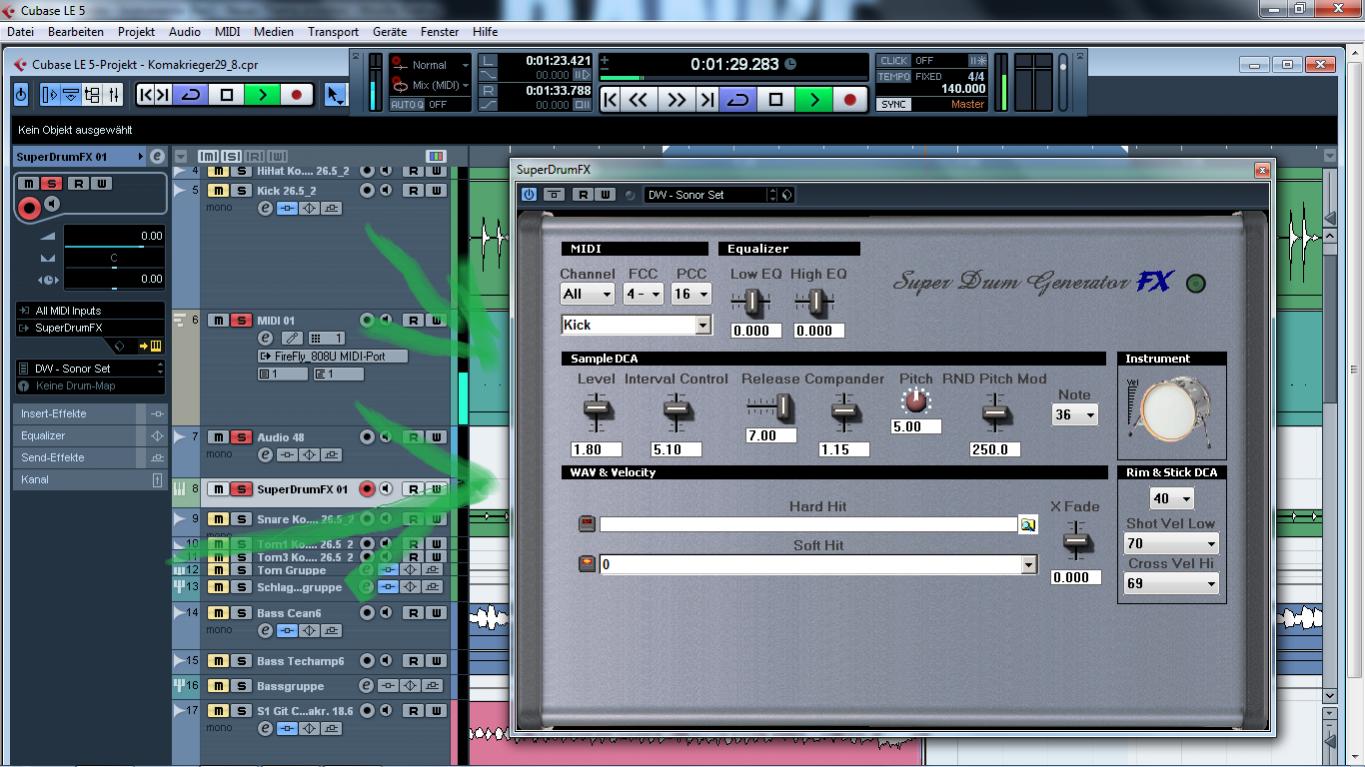Toggle the TEMPO track button
This screenshot has height=767, width=1365.
[893, 76]
